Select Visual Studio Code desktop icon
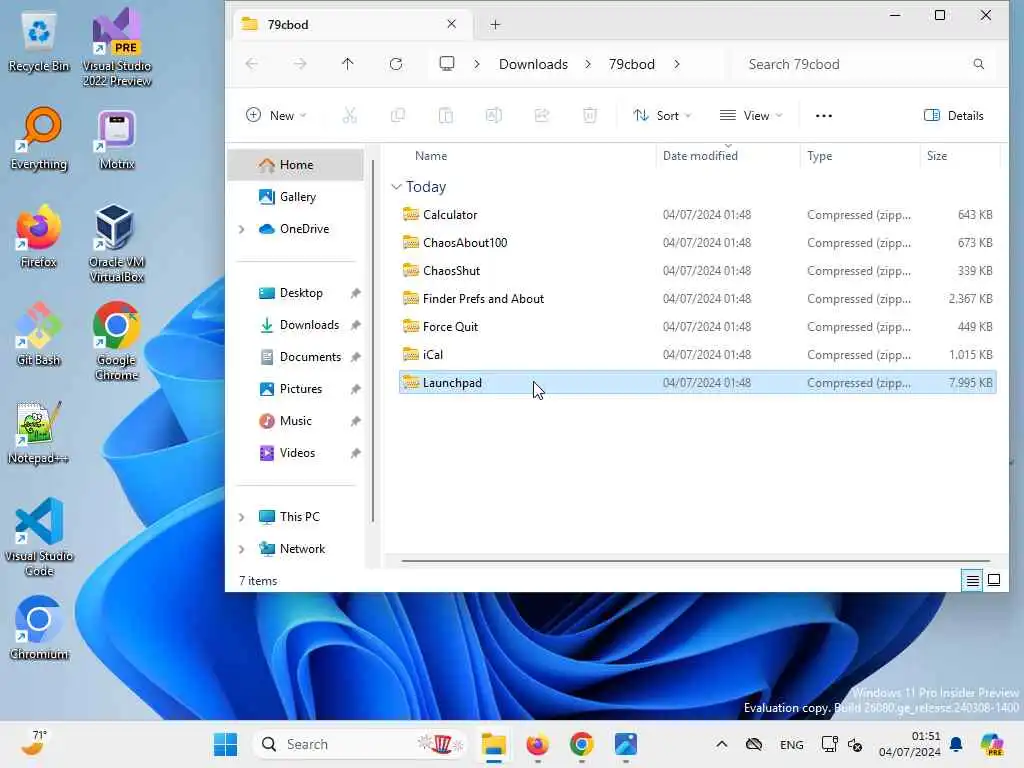This screenshot has height=768, width=1024. (39, 537)
